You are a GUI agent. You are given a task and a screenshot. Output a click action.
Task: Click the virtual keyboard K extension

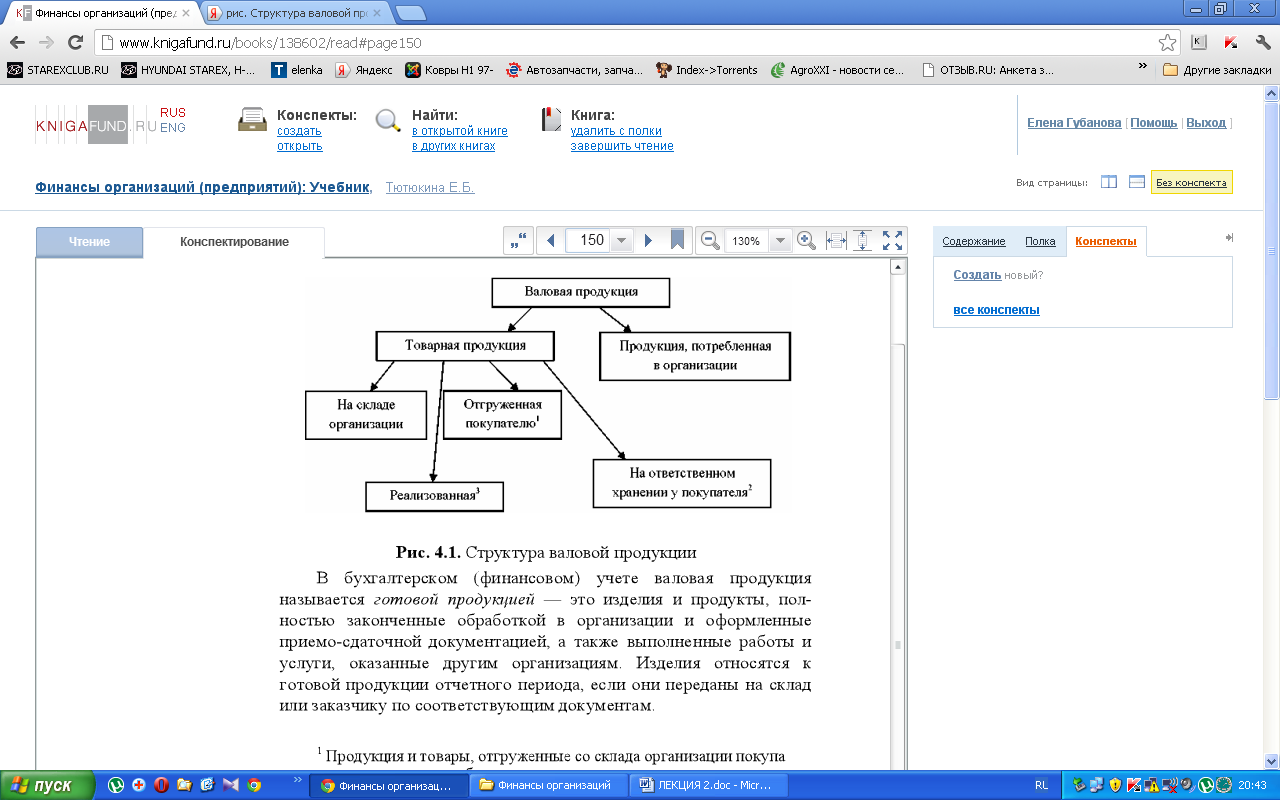pyautogui.click(x=1199, y=42)
